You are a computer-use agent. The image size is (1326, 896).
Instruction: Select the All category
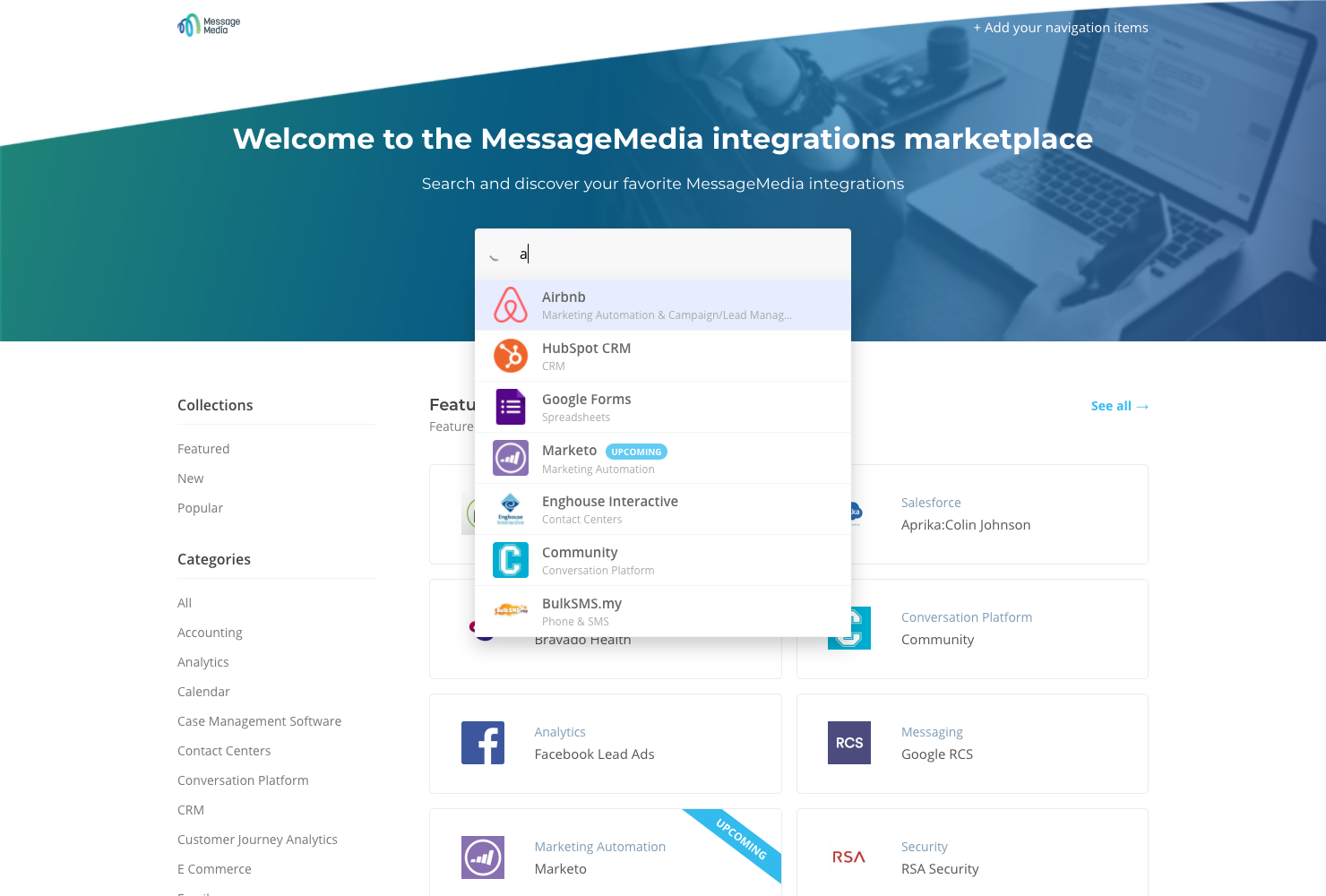pos(185,603)
